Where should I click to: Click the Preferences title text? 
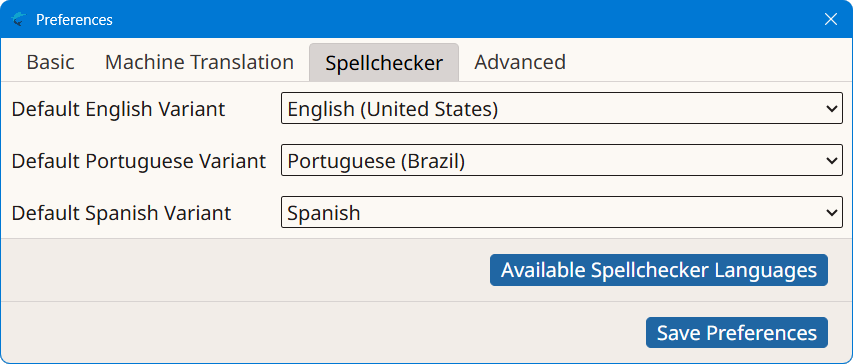(74, 20)
